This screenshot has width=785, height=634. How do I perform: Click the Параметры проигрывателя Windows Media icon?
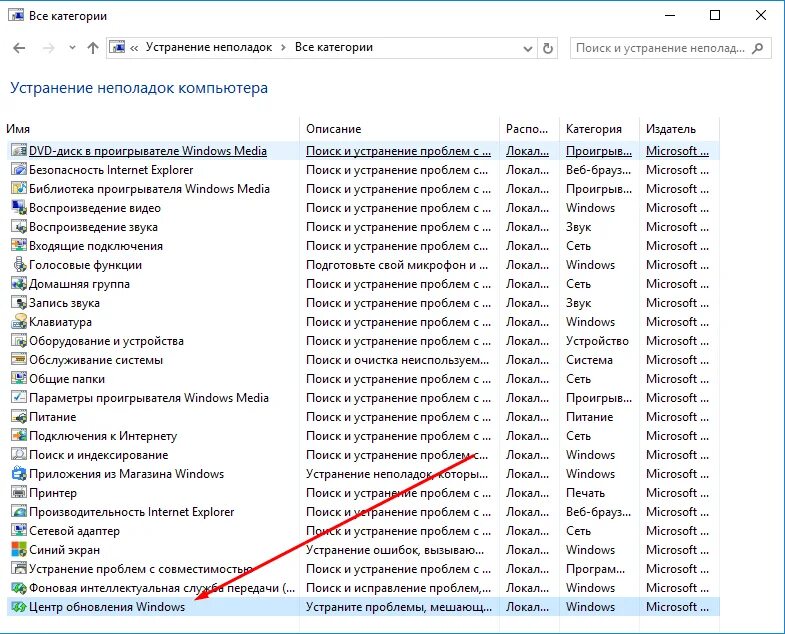[19, 398]
